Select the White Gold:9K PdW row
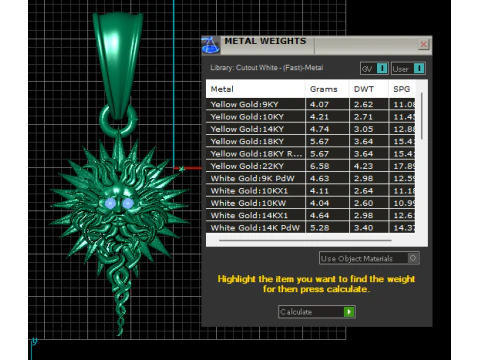 [x=310, y=178]
